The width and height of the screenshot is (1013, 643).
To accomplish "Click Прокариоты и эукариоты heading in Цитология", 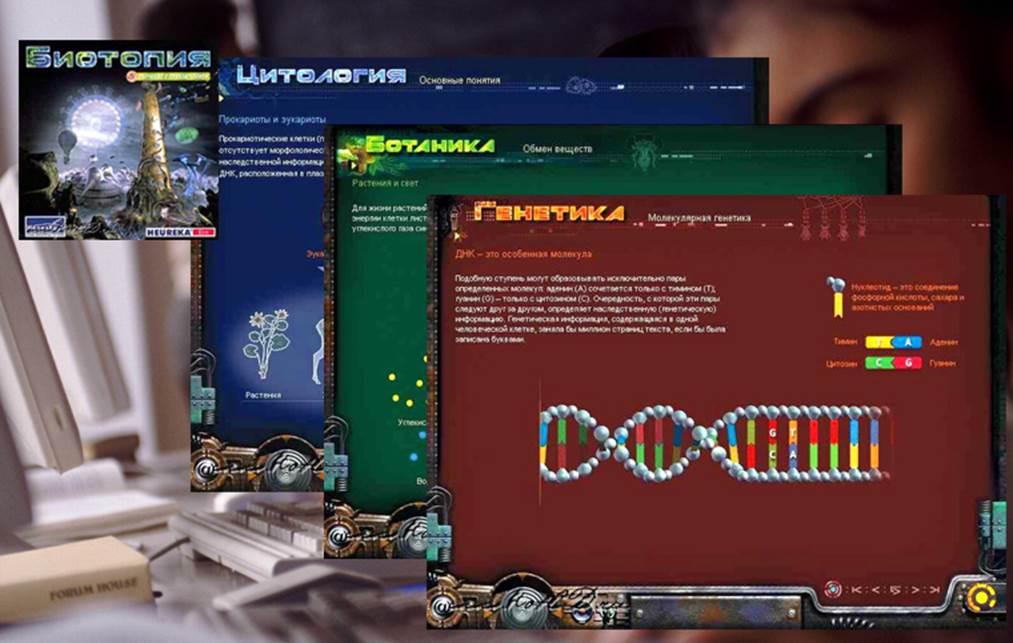I will click(272, 119).
